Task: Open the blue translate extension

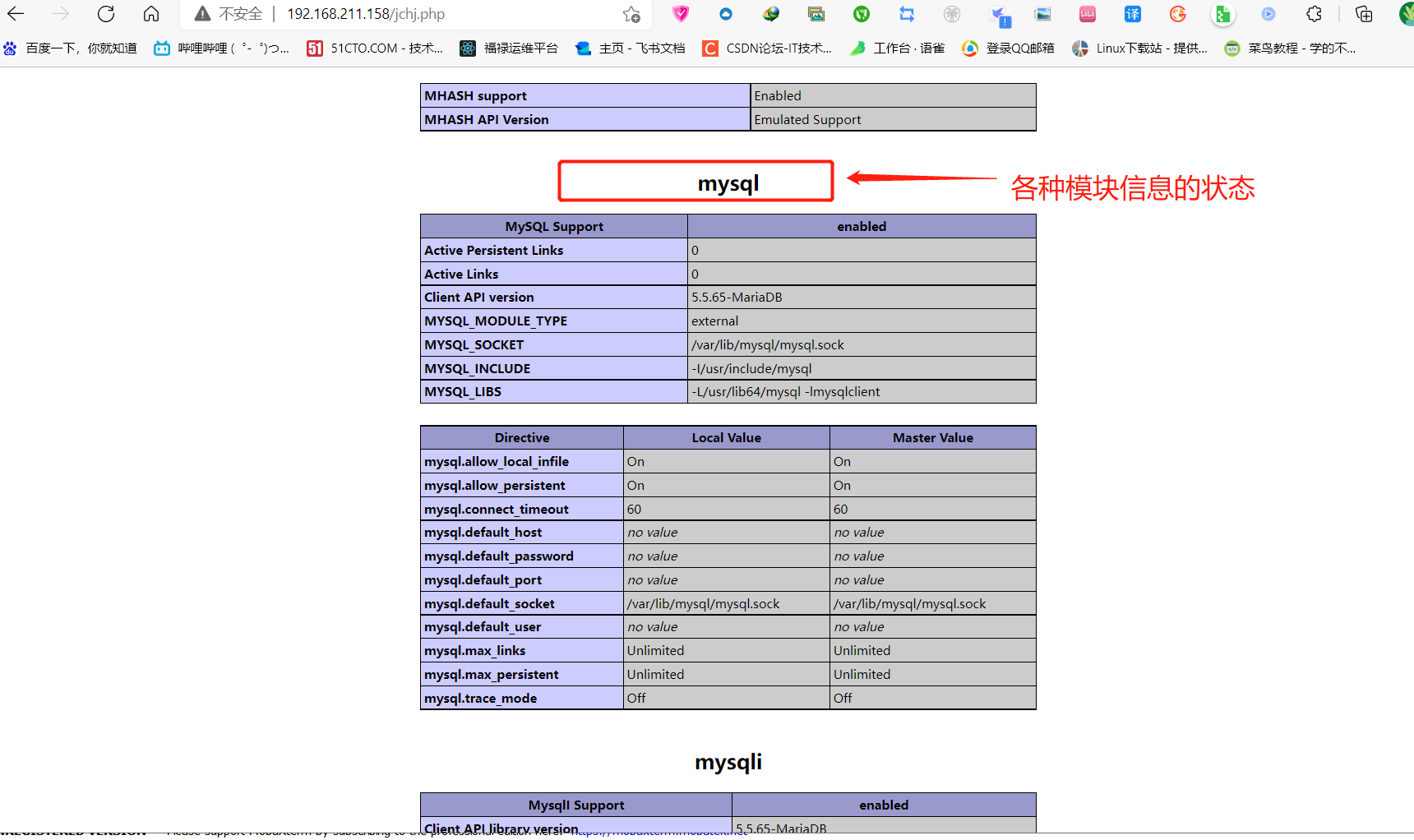Action: 1133,14
